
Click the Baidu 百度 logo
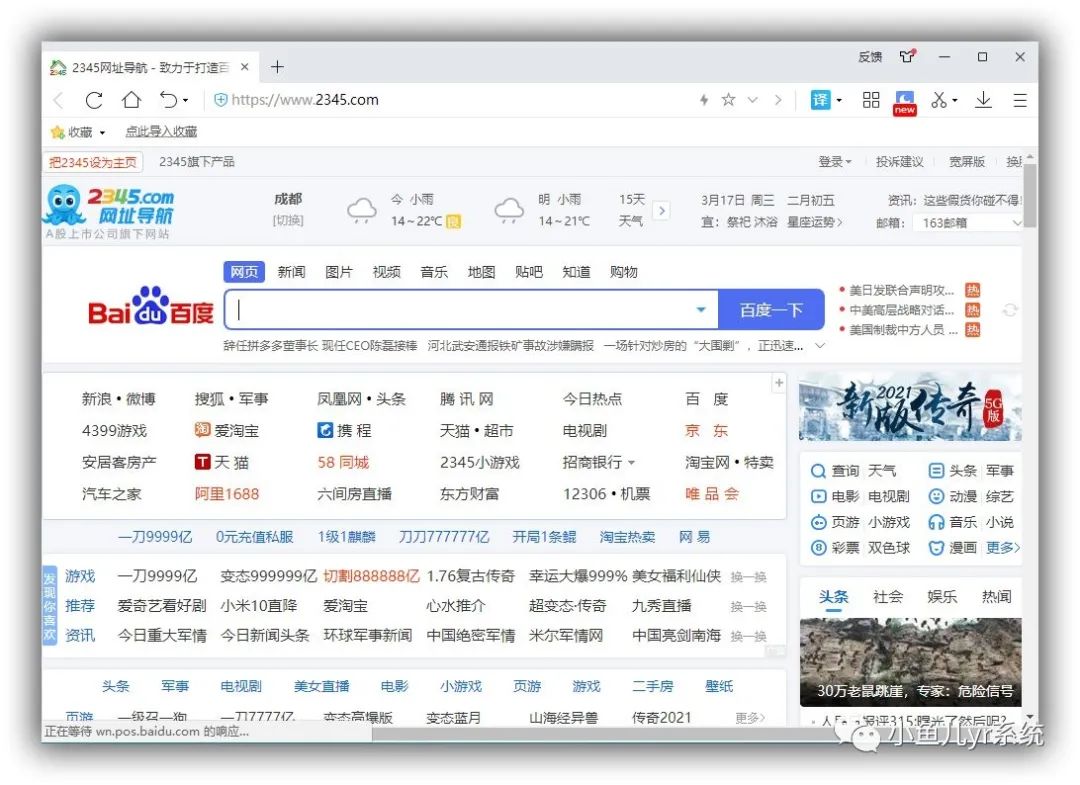coord(150,306)
